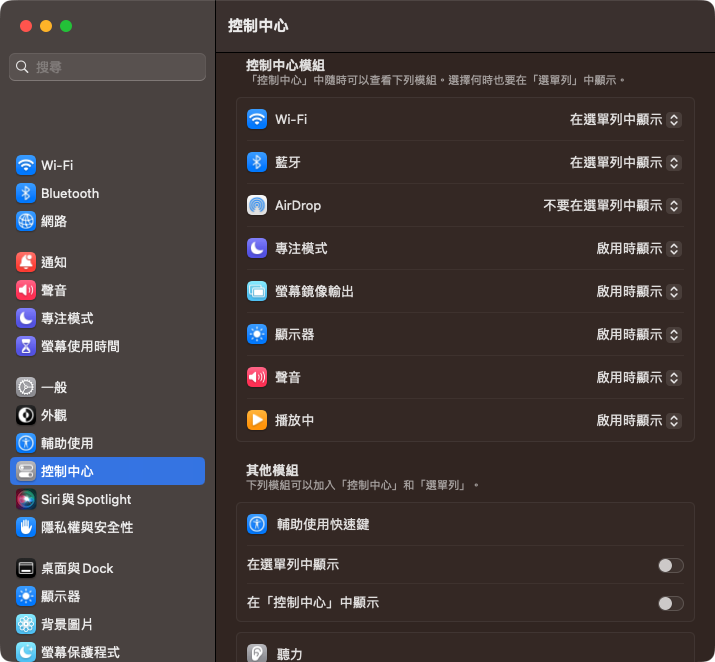This screenshot has width=715, height=662.
Task: Click the green zoom window button
Action: pos(66,26)
